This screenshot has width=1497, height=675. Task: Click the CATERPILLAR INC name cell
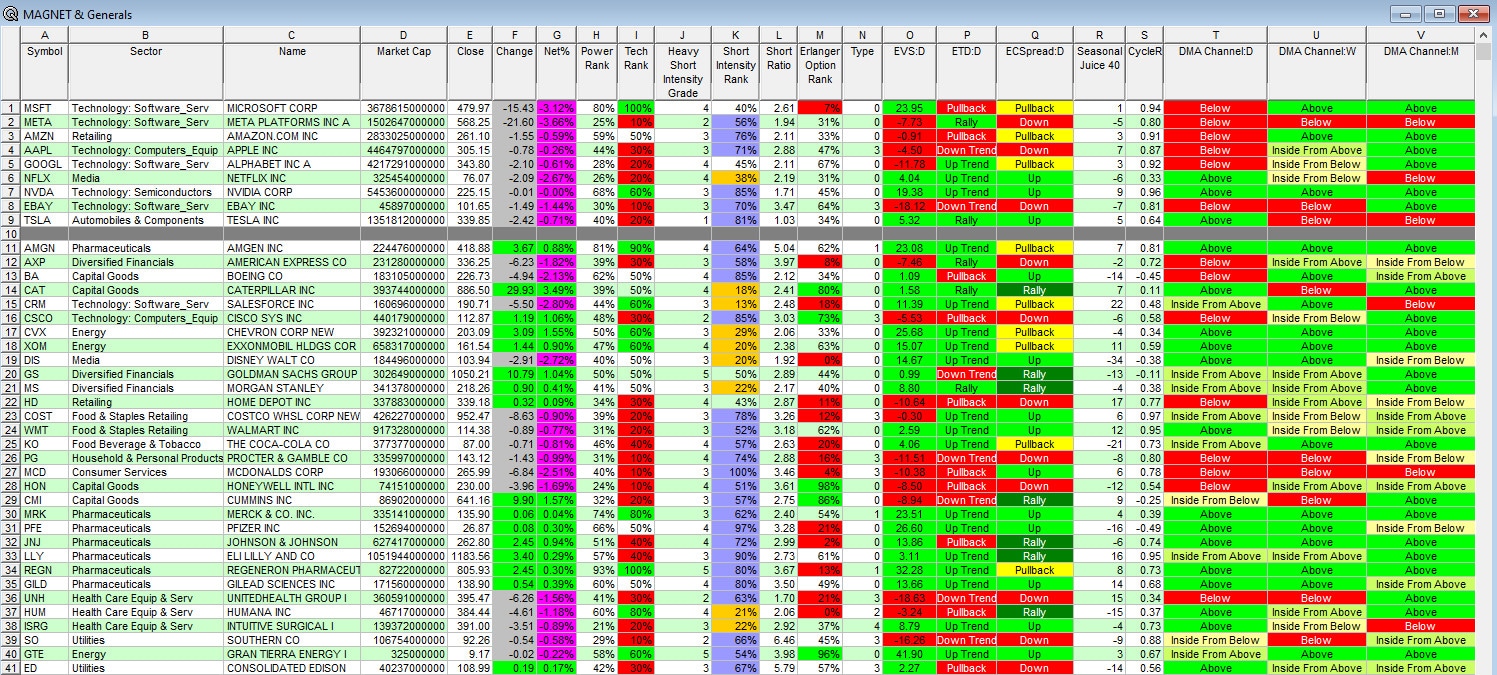292,289
